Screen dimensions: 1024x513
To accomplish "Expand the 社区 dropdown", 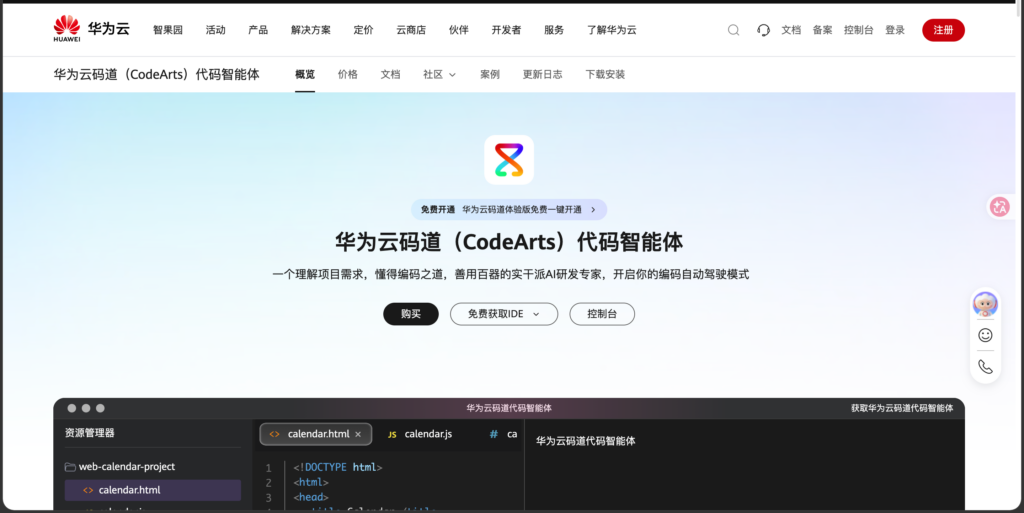I will pos(440,74).
